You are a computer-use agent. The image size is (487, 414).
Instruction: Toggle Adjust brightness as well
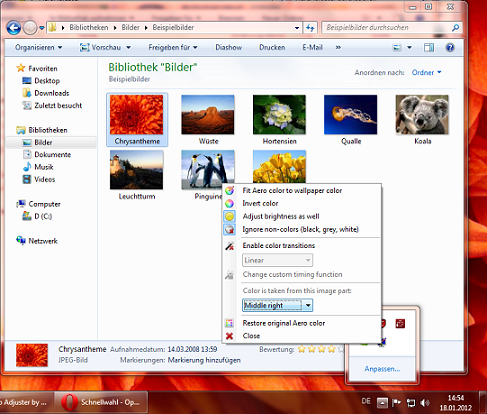coord(281,216)
